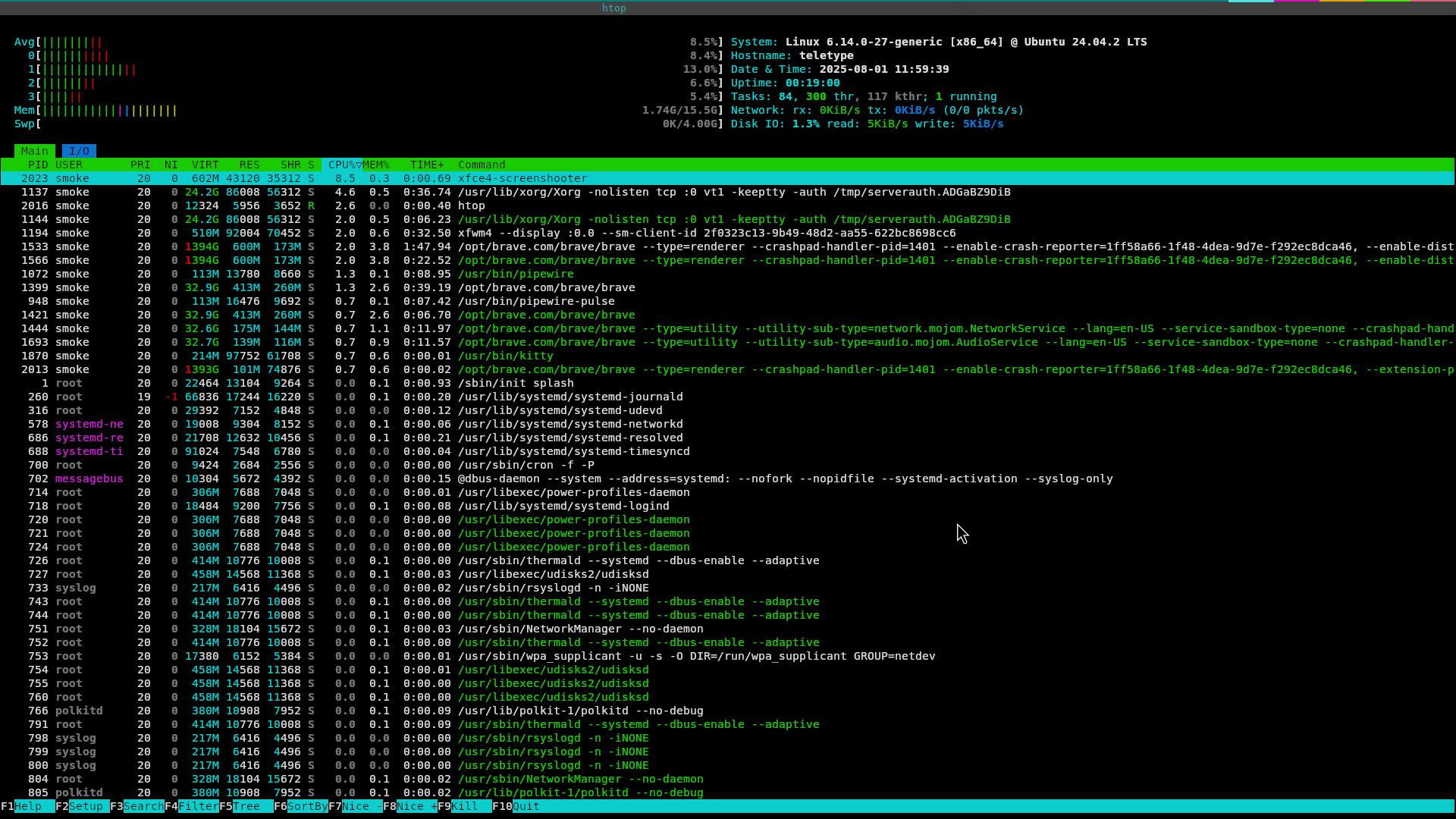
Task: Select PID 1399 brave process row
Action: [728, 287]
